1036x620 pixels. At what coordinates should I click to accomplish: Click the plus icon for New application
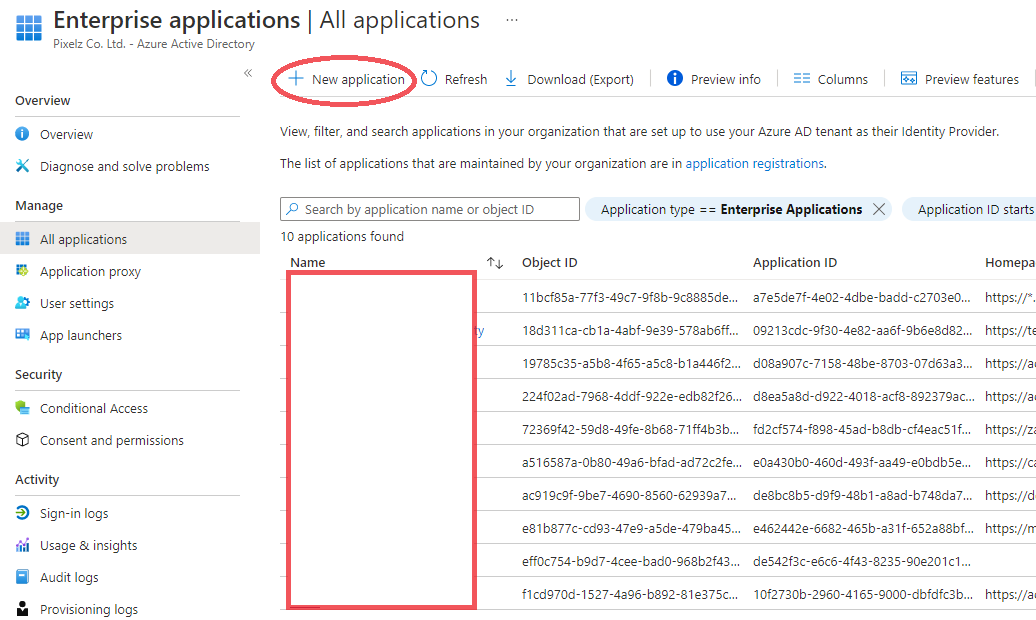click(296, 79)
